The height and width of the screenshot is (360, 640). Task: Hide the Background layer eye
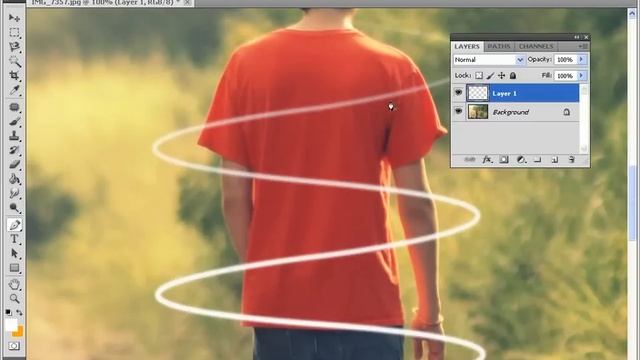tap(458, 111)
